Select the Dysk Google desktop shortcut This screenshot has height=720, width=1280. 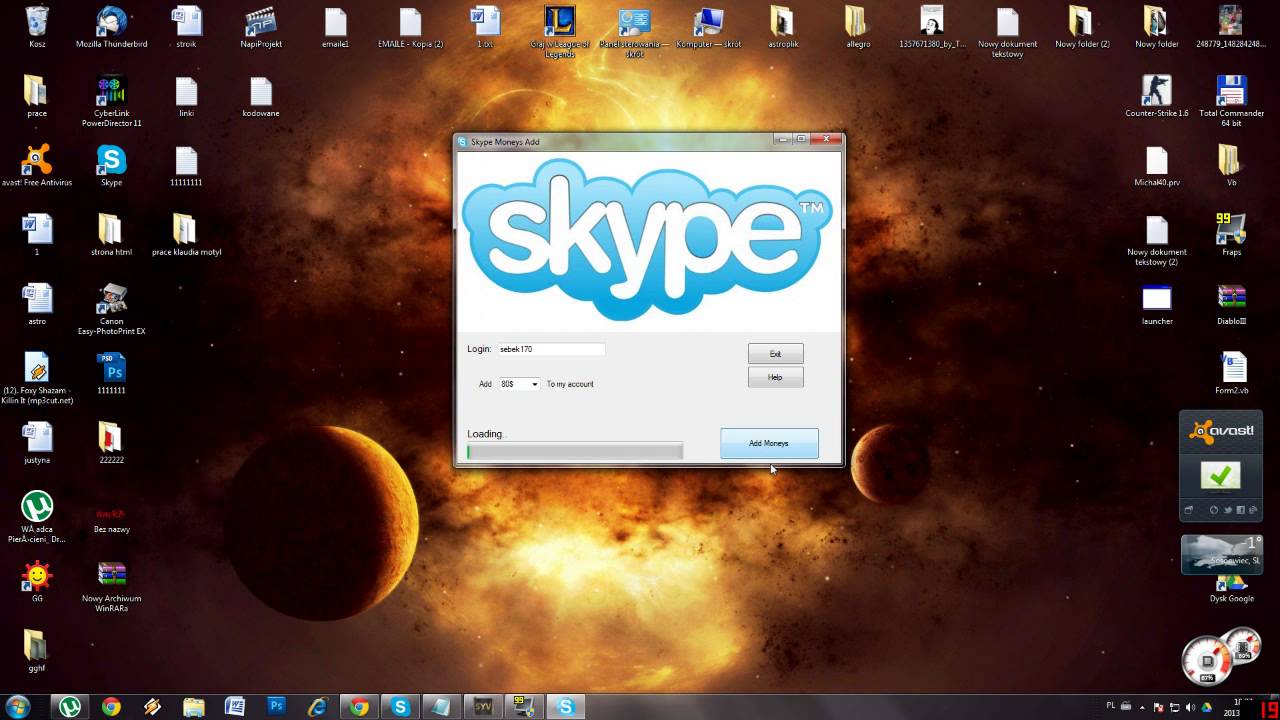pos(1231,589)
